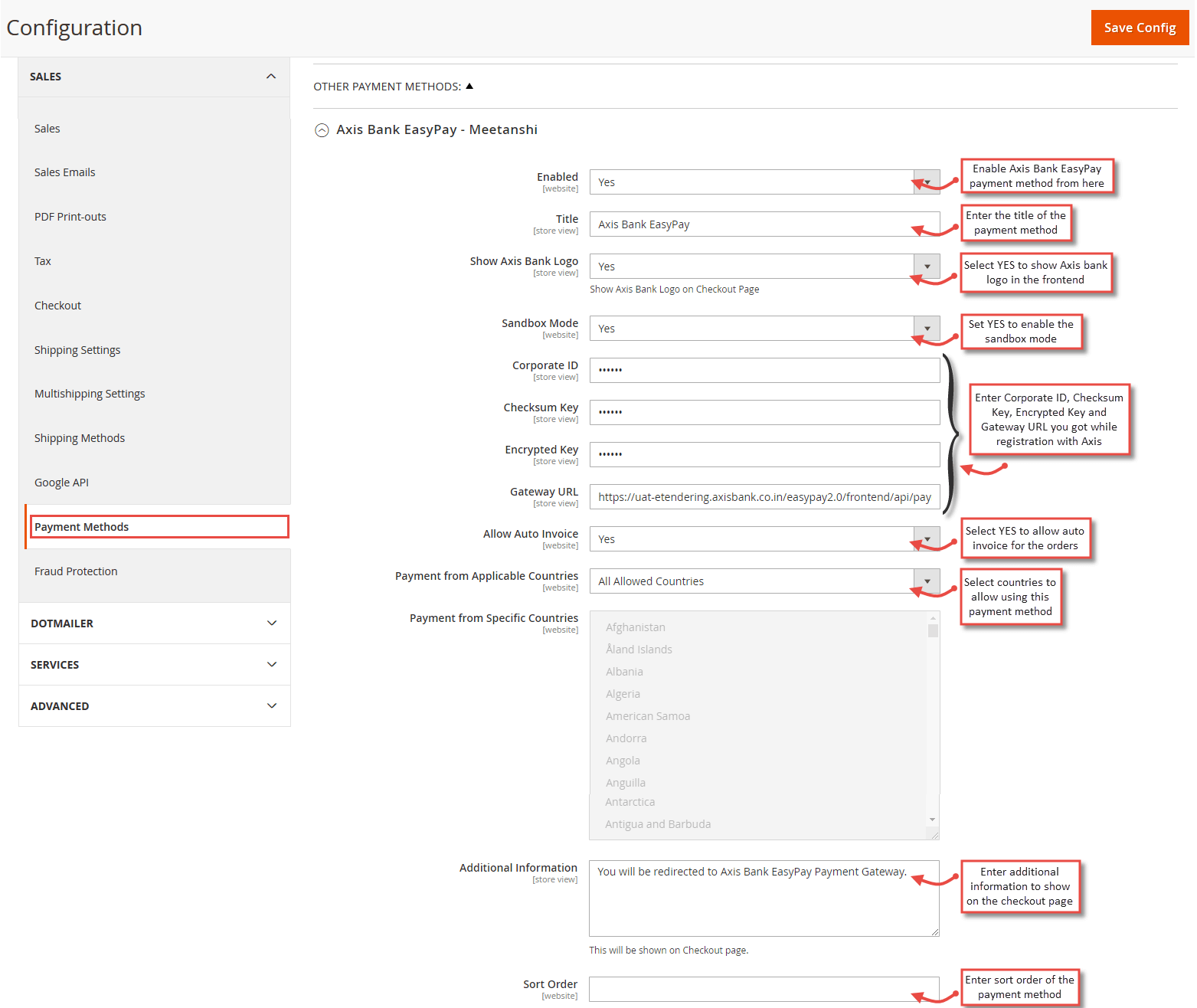Open the Allow Auto Invoice dropdown

point(926,538)
